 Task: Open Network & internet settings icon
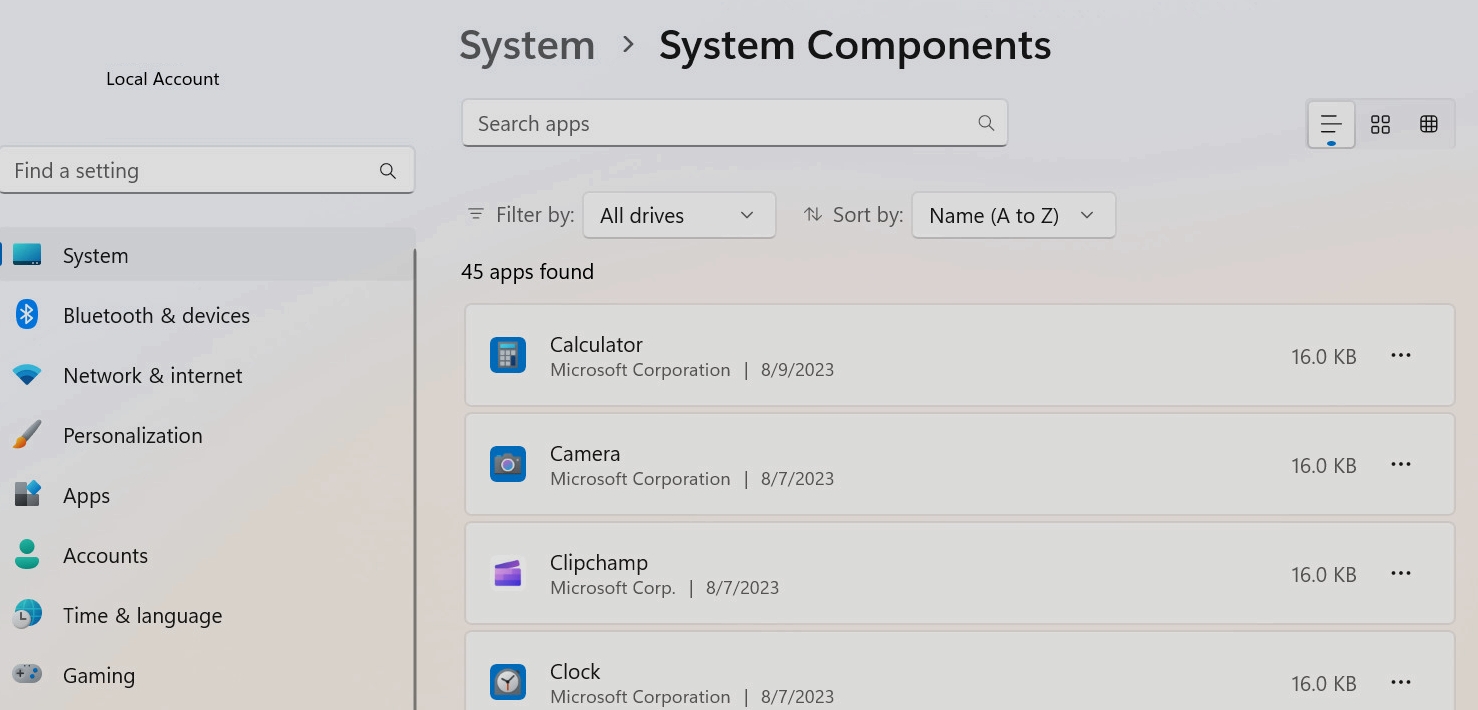coord(27,375)
